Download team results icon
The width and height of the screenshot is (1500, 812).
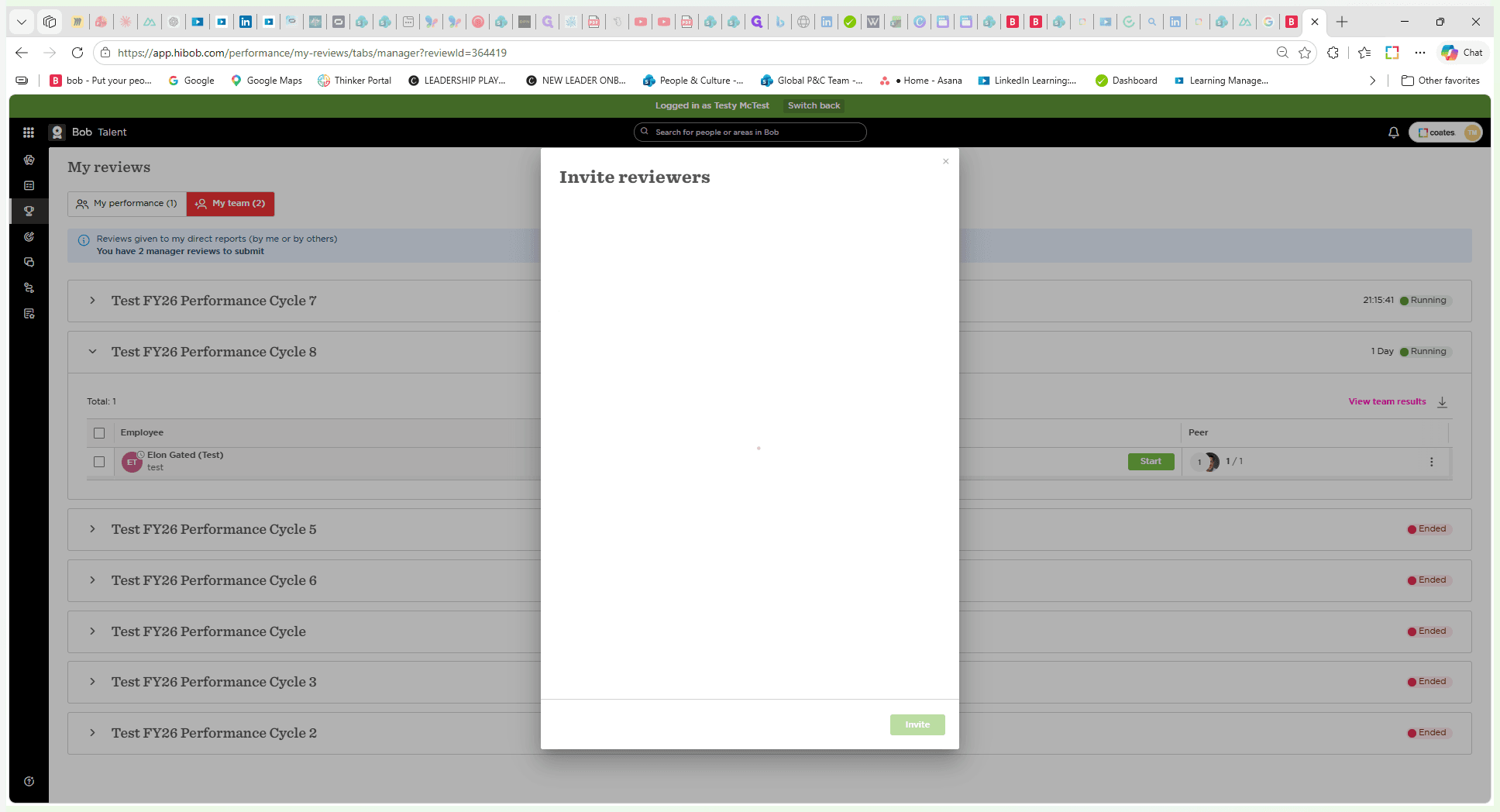pos(1443,401)
